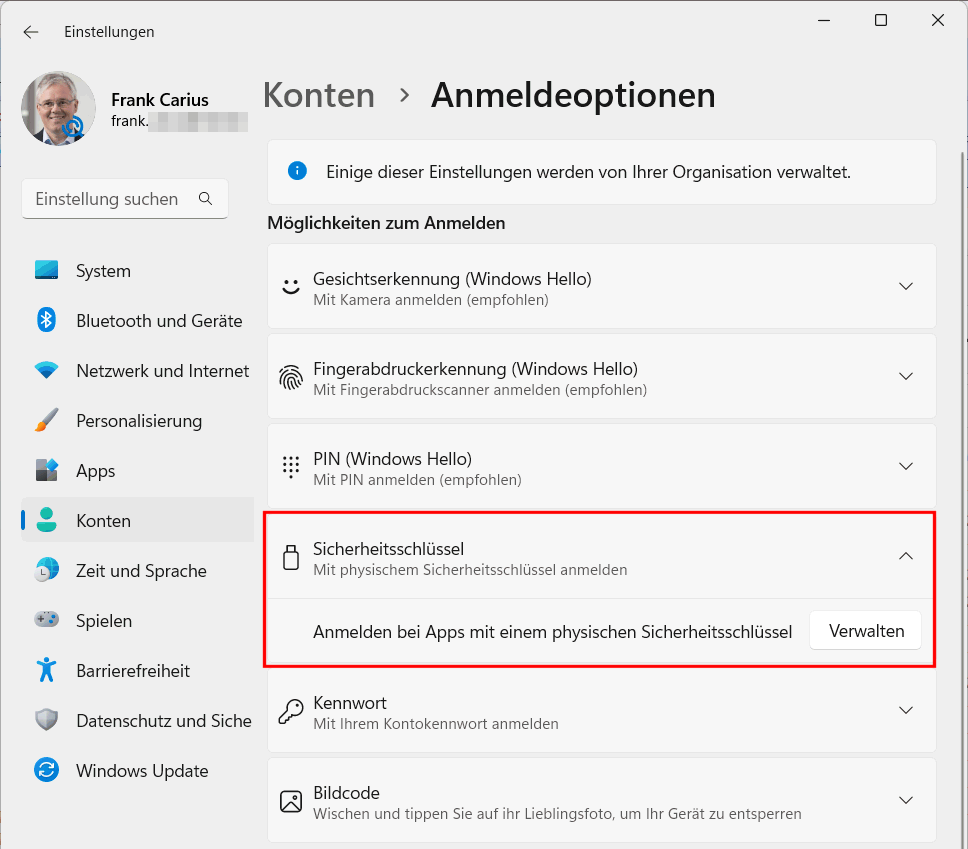This screenshot has height=849, width=968.
Task: Click the Konten person icon
Action: point(46,520)
